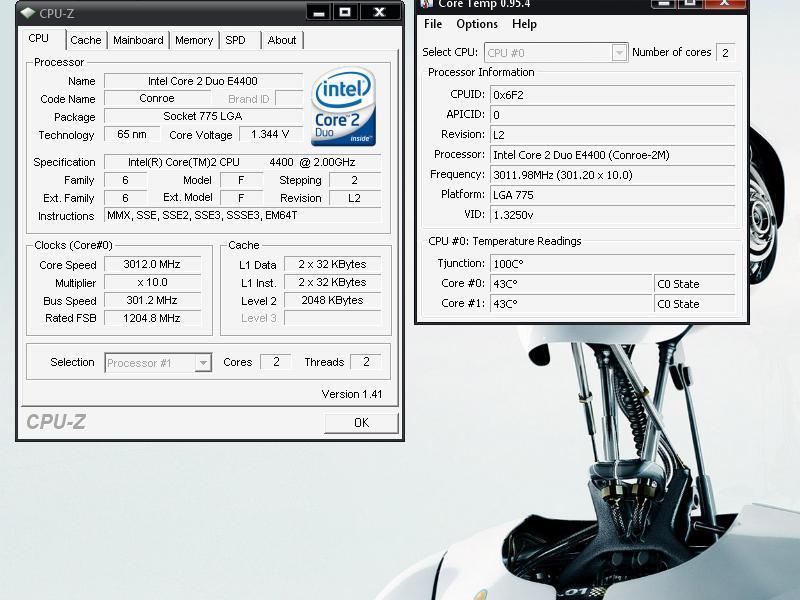Click the Core Temp title bar app icon
800x600 pixels.
427,4
